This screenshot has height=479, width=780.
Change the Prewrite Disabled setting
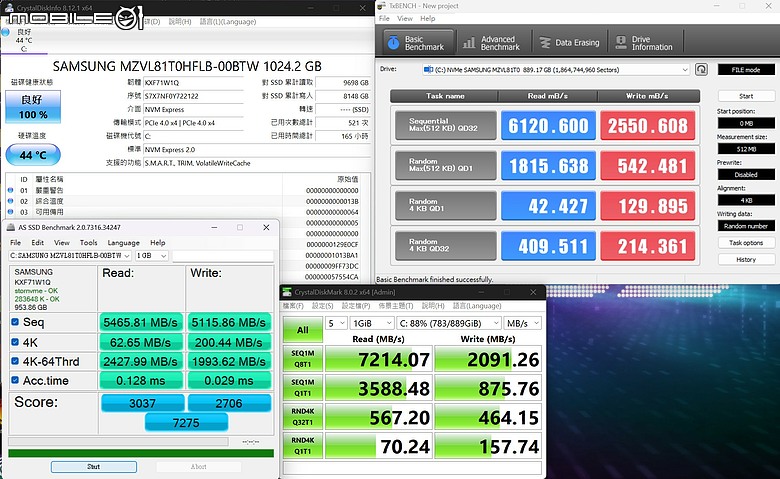click(x=746, y=175)
